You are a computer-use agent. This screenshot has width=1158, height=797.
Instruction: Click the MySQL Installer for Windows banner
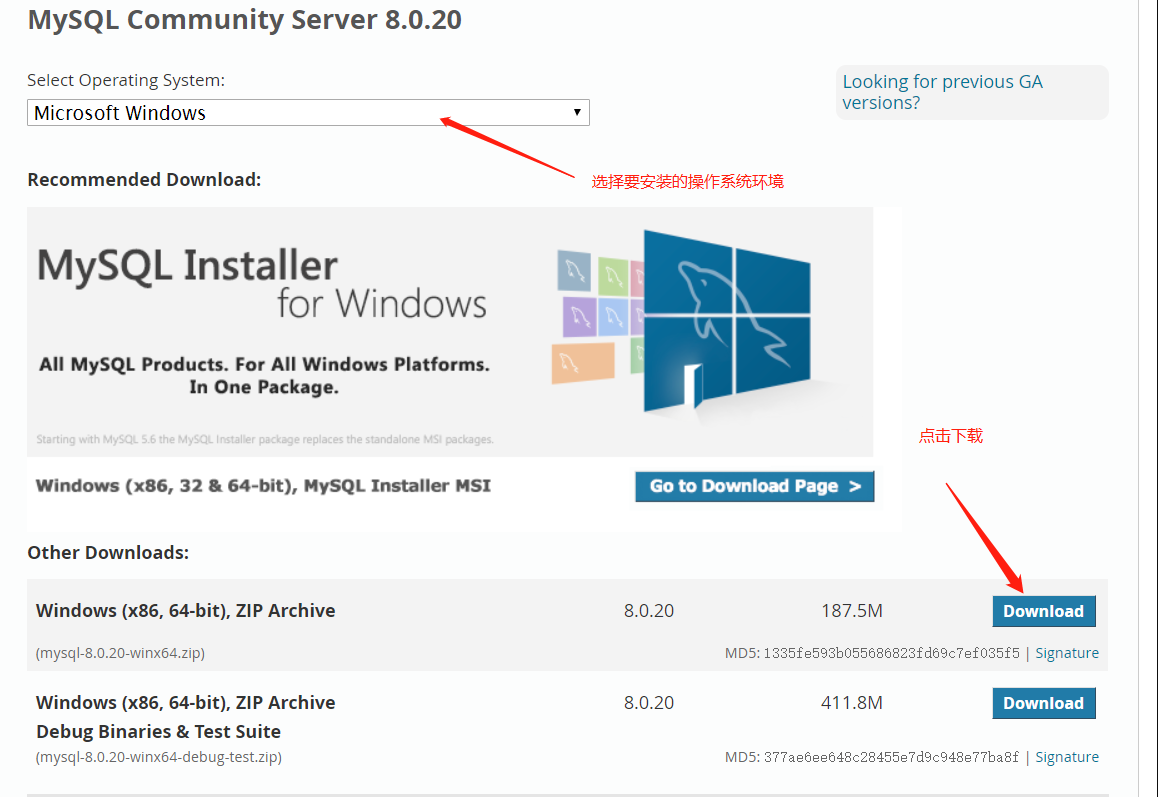tap(450, 332)
